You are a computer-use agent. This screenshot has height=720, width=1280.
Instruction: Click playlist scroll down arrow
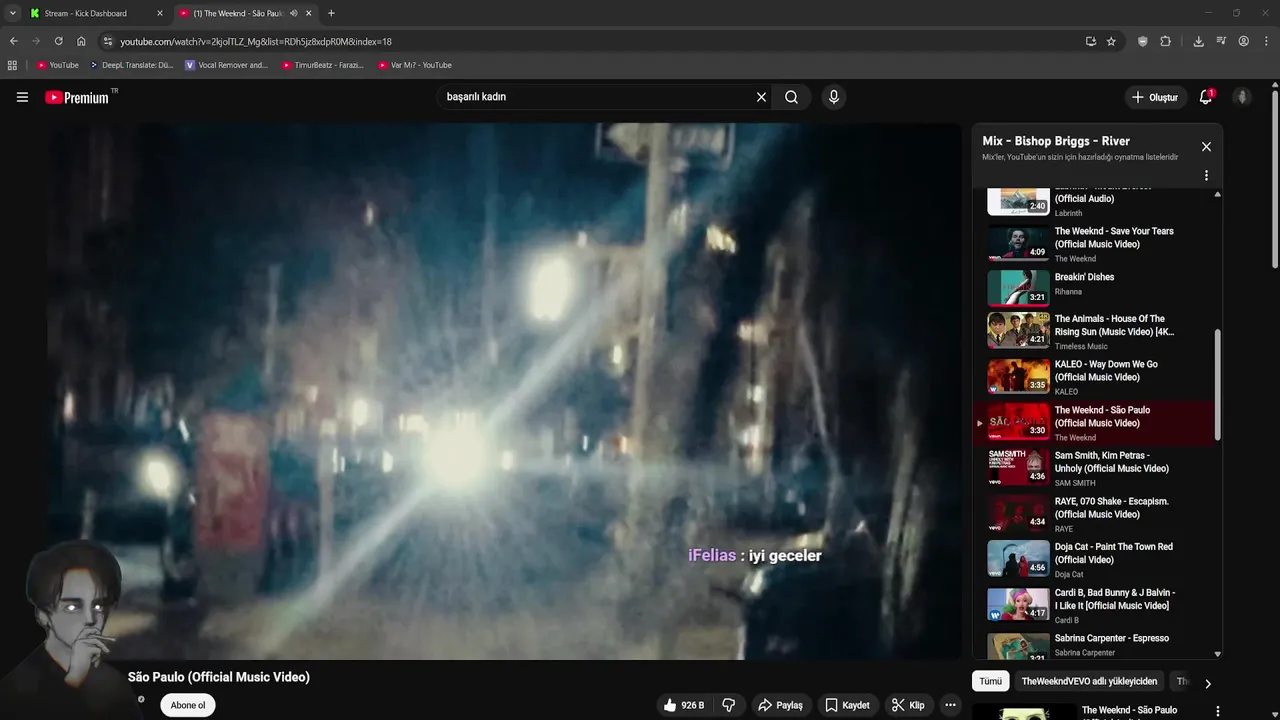(1217, 654)
